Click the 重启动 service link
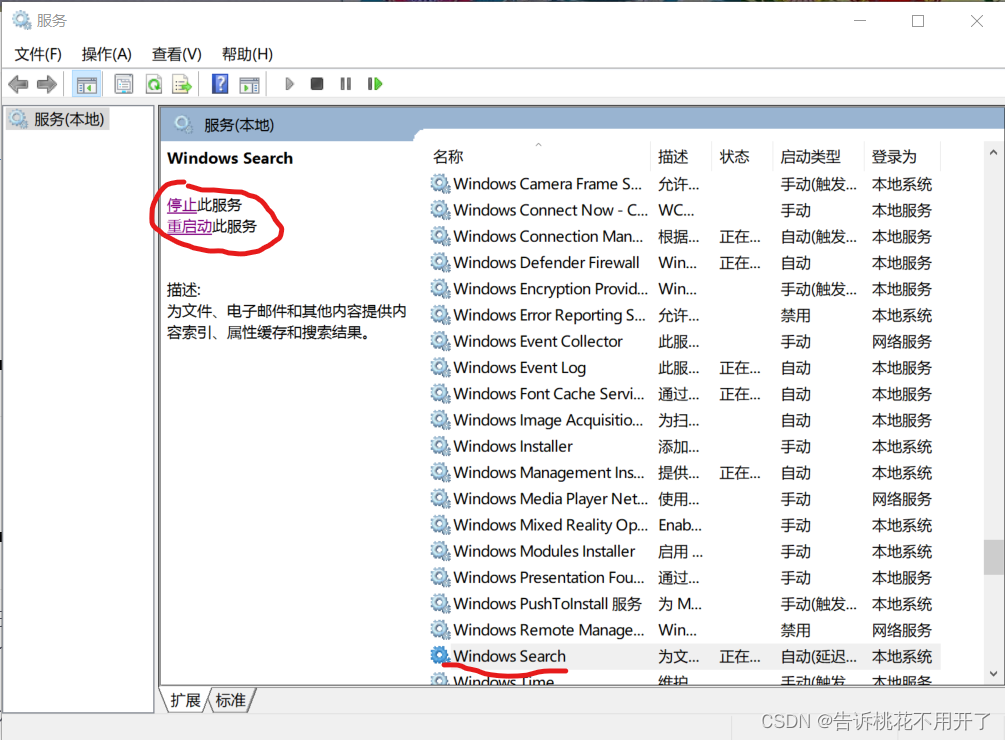Screen dimensions: 1005x740 coord(189,226)
